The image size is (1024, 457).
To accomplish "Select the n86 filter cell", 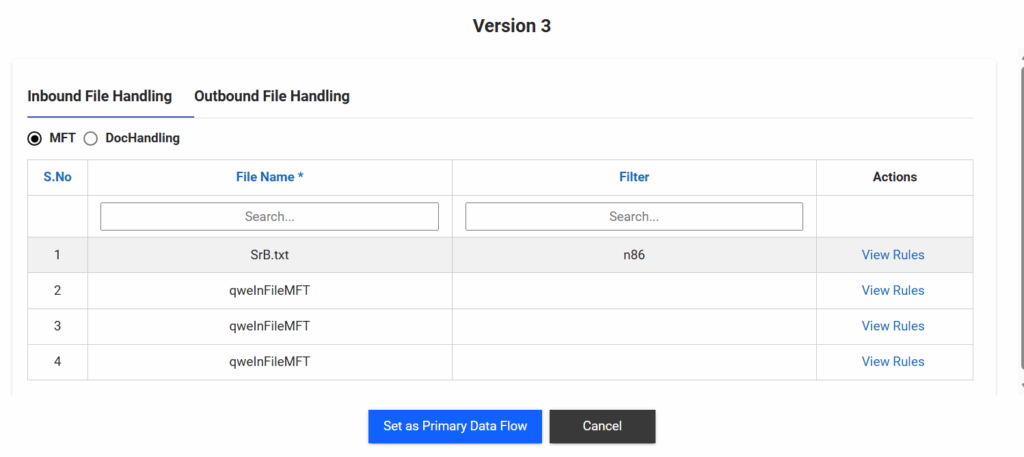I will [634, 255].
